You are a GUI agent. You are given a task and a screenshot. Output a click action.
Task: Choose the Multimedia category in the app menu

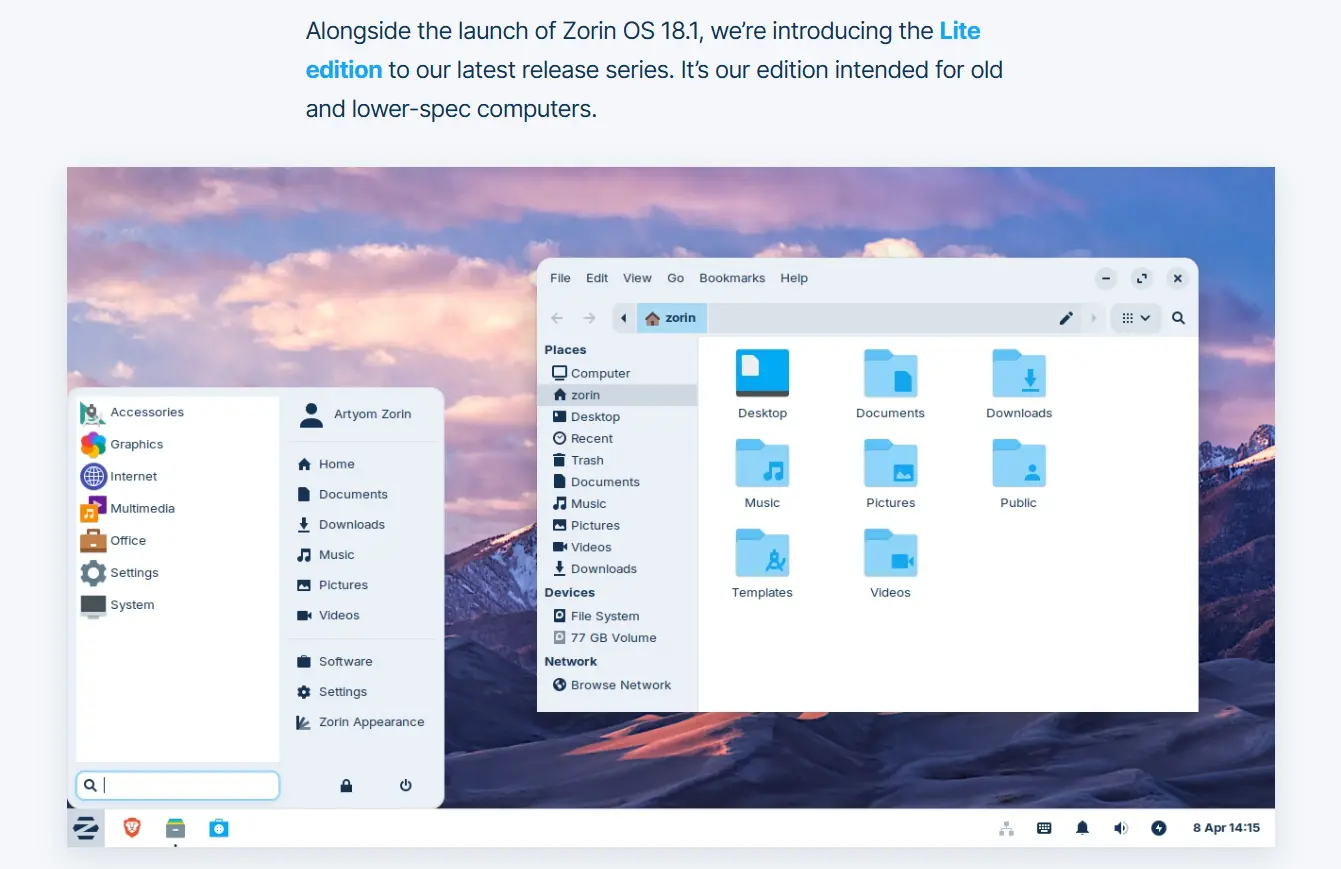coord(177,508)
